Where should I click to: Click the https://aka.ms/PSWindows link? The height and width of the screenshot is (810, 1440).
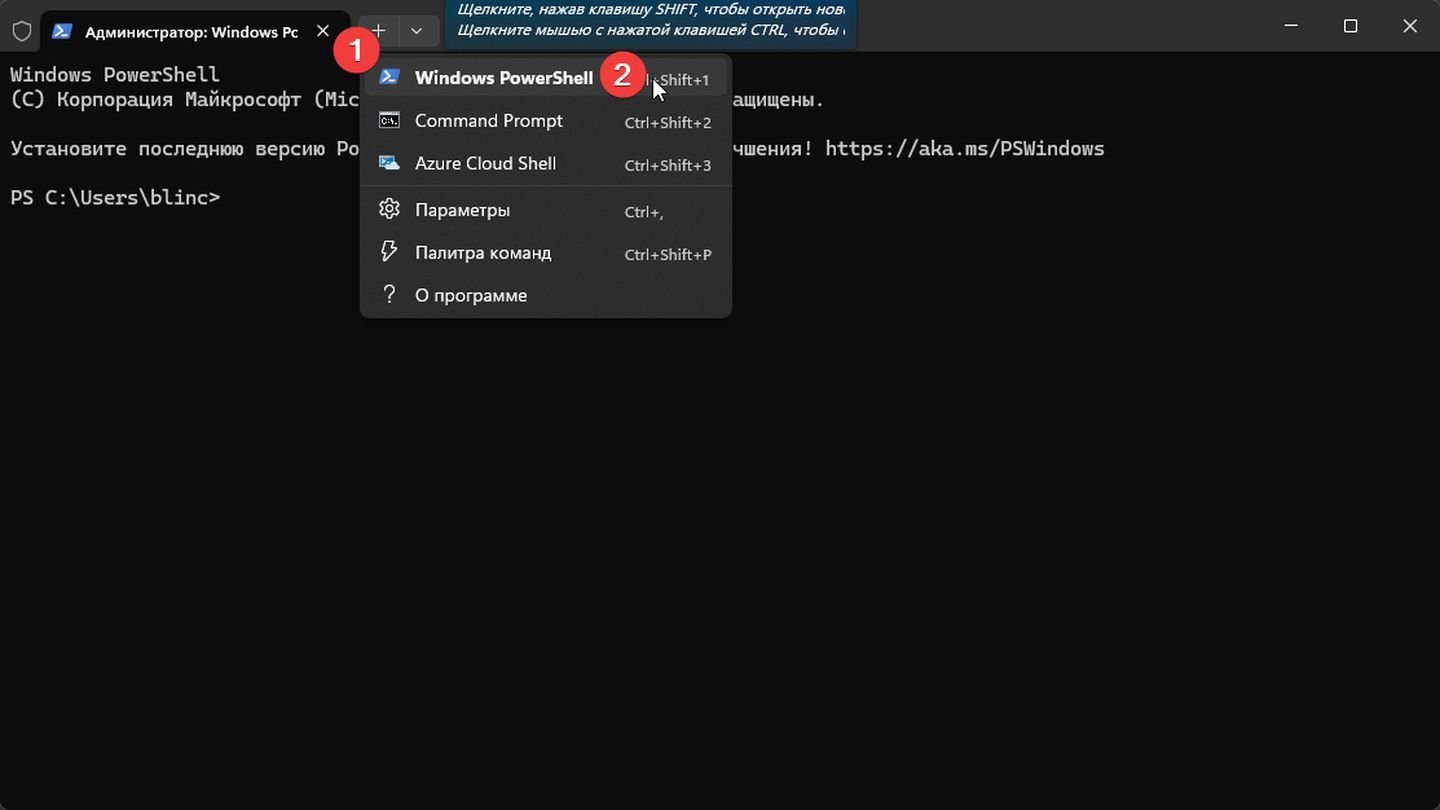[x=965, y=149]
